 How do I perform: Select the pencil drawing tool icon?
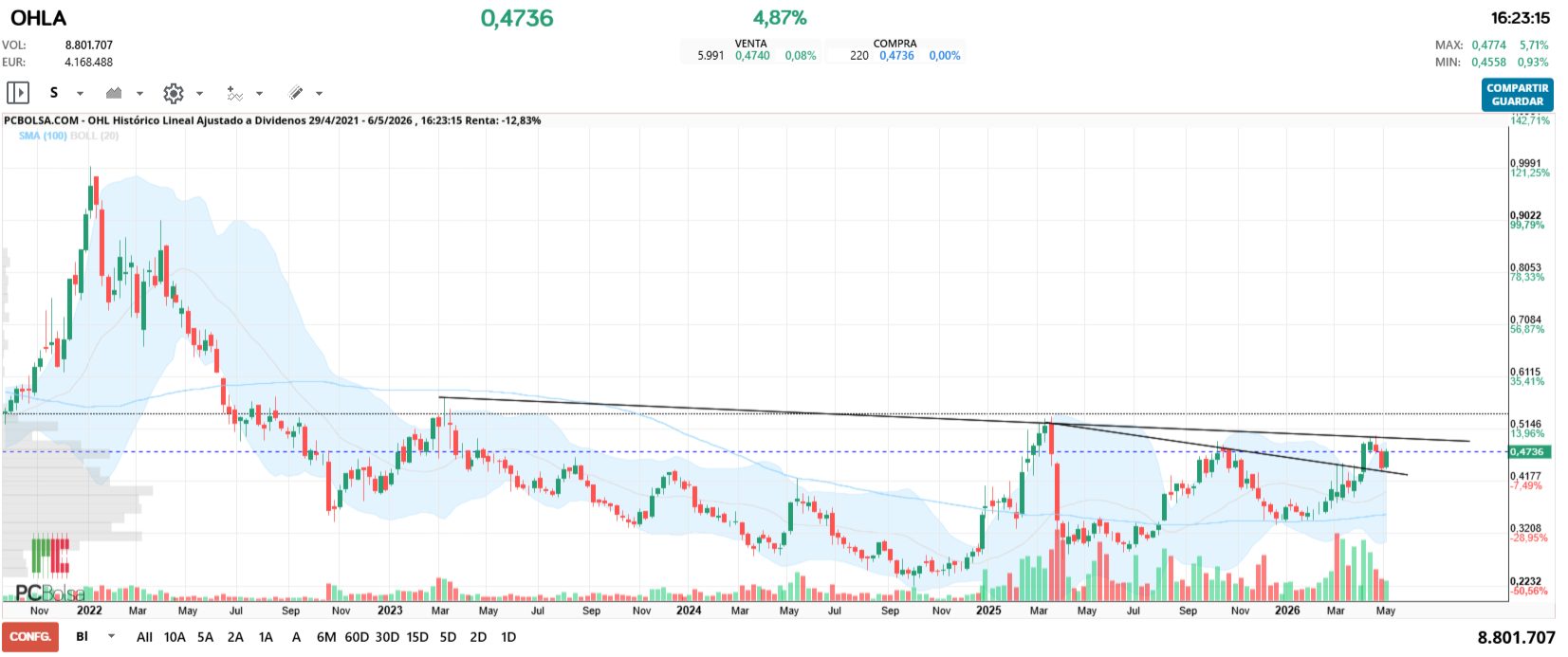coord(296,93)
